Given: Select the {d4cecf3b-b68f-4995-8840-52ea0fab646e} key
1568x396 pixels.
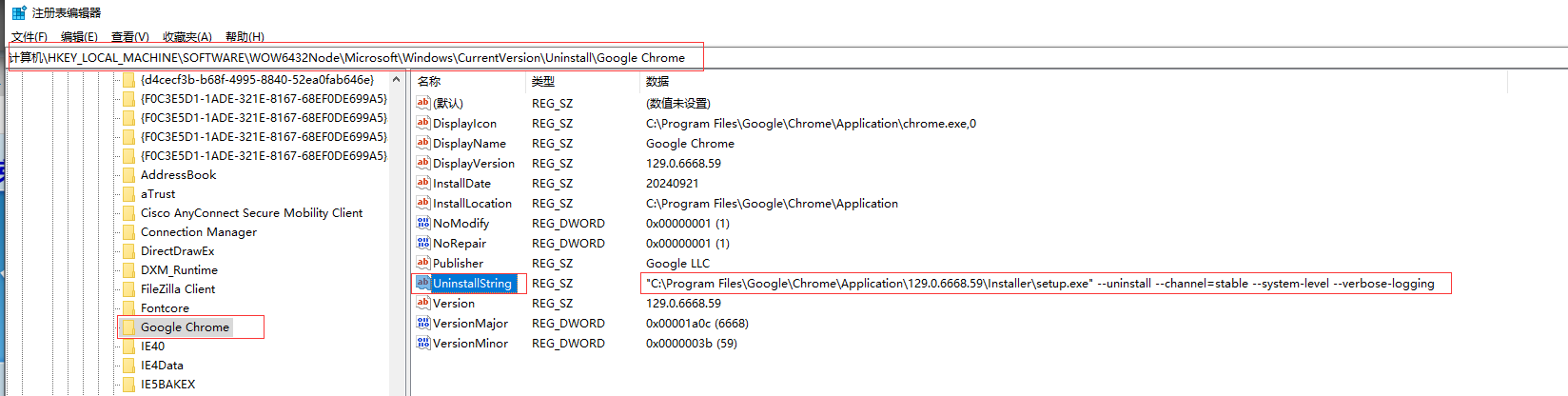Looking at the screenshot, I should (257, 80).
